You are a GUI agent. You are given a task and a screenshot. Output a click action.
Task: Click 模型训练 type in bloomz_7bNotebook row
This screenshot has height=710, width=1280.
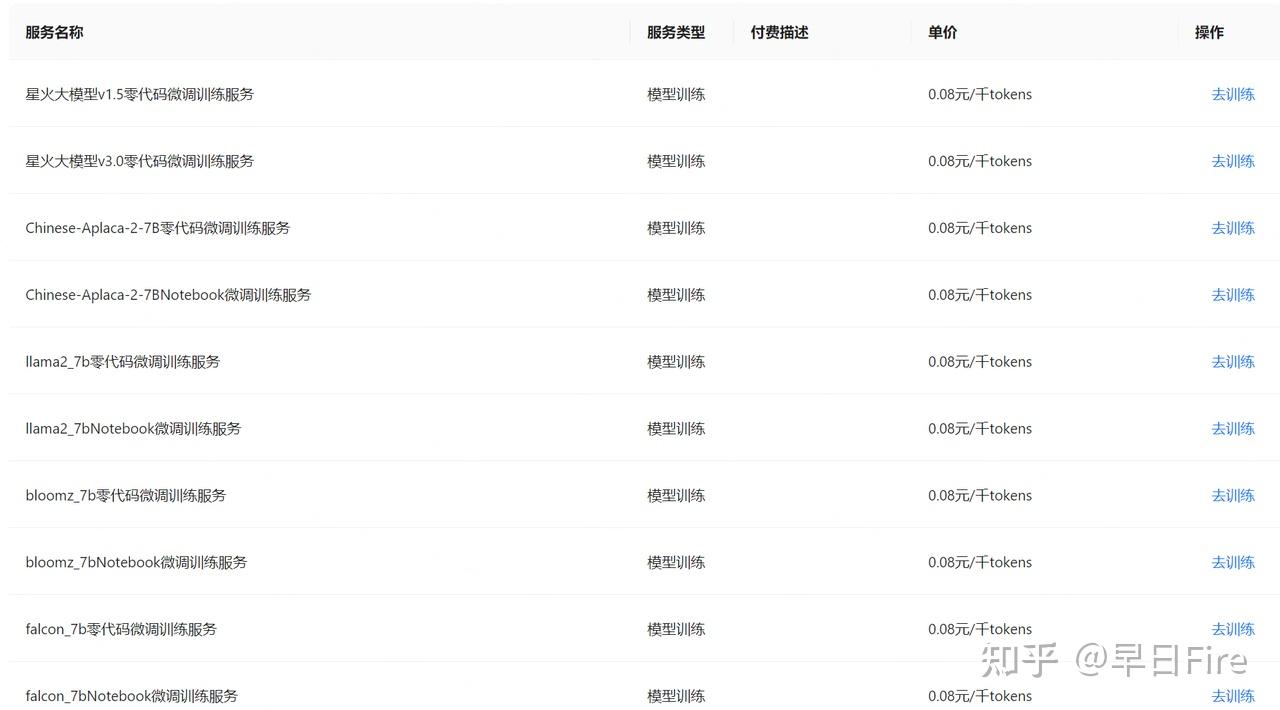click(x=676, y=563)
